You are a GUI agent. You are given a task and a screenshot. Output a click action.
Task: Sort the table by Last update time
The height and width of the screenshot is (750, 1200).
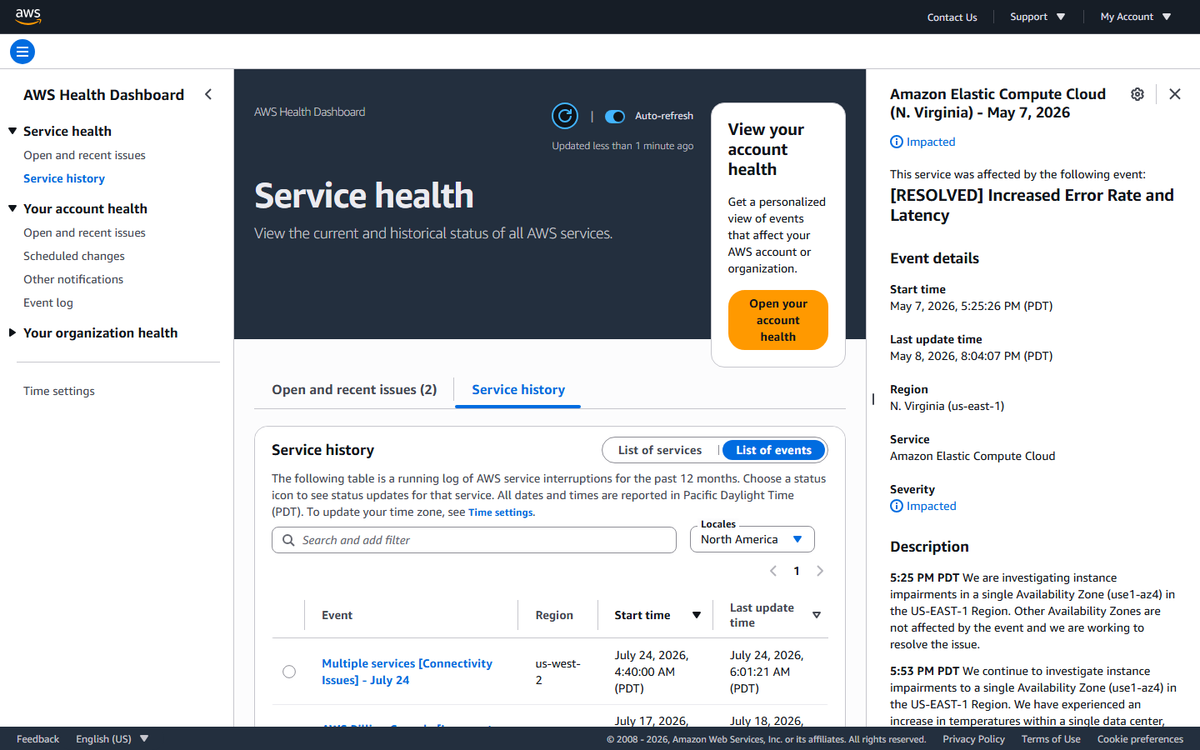point(775,615)
